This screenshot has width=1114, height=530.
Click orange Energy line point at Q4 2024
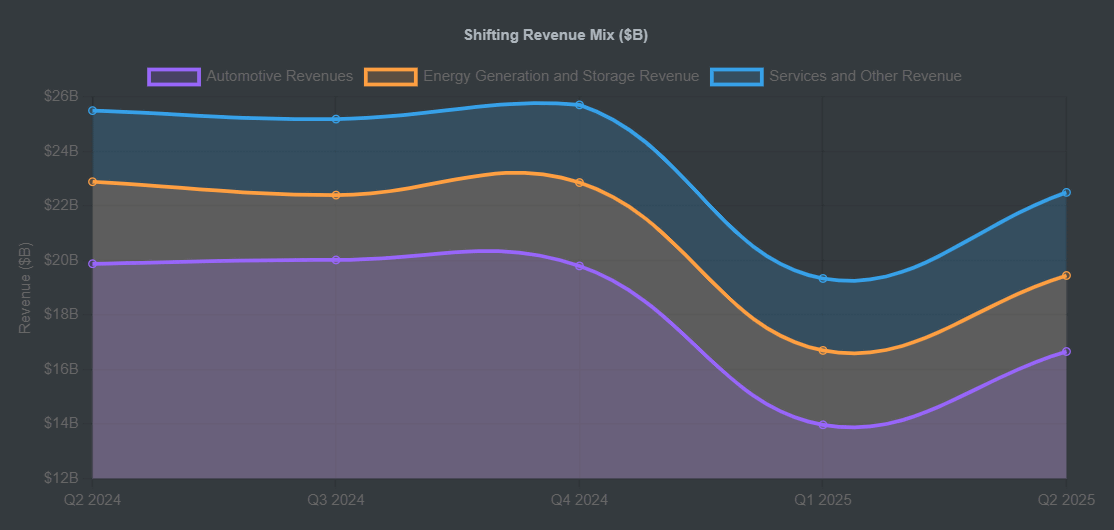579,183
